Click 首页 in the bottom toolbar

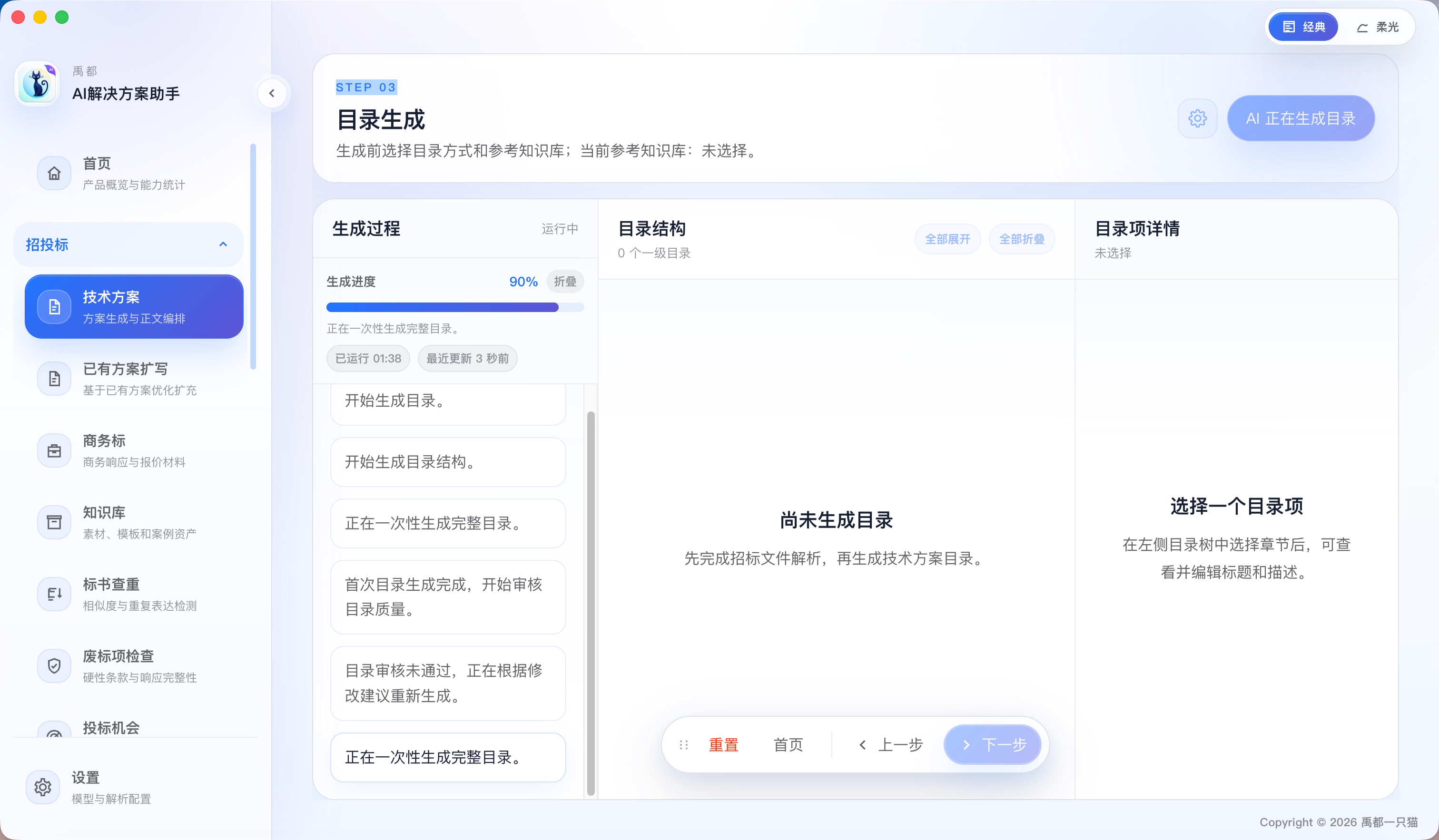click(x=788, y=745)
